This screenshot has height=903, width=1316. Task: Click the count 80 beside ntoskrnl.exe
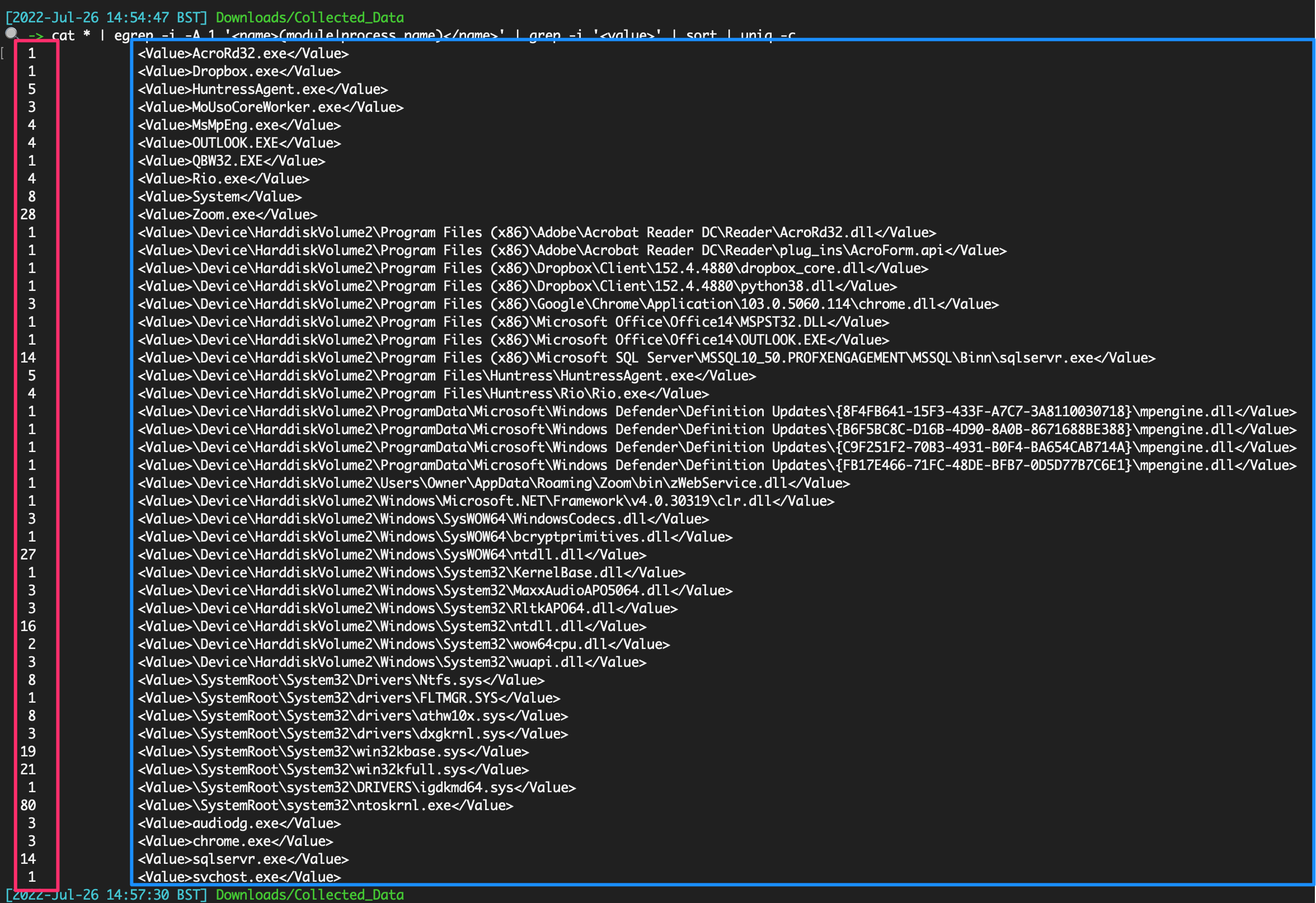point(28,806)
